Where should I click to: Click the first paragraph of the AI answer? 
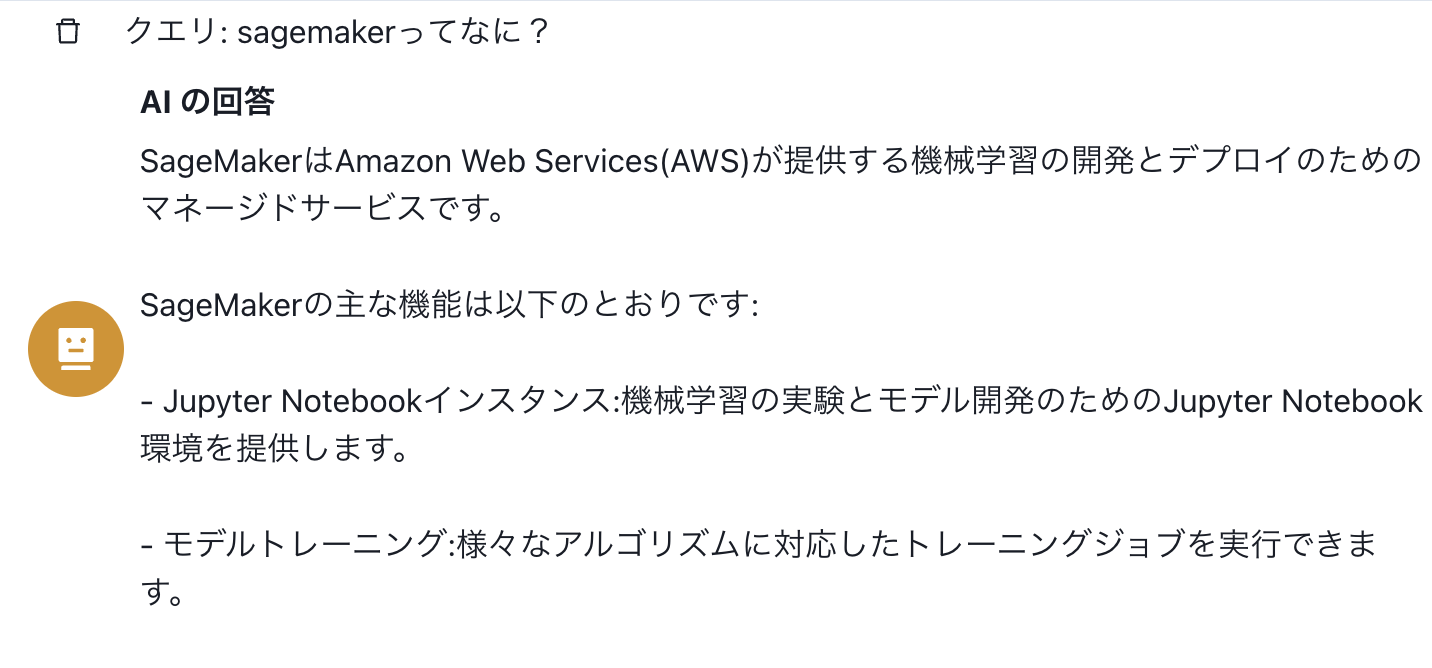coord(700,183)
